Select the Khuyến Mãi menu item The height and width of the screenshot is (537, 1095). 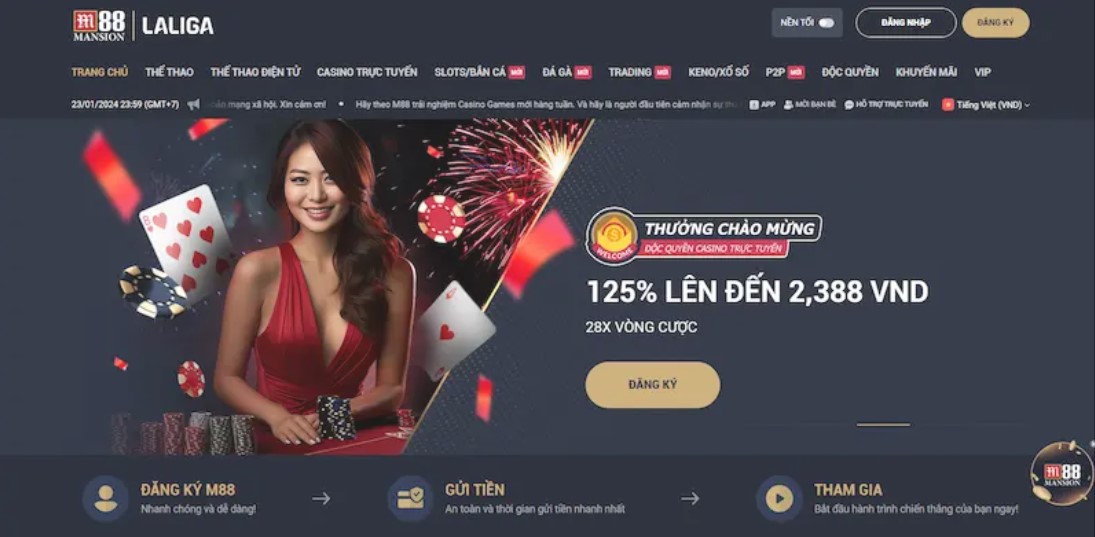tap(926, 72)
